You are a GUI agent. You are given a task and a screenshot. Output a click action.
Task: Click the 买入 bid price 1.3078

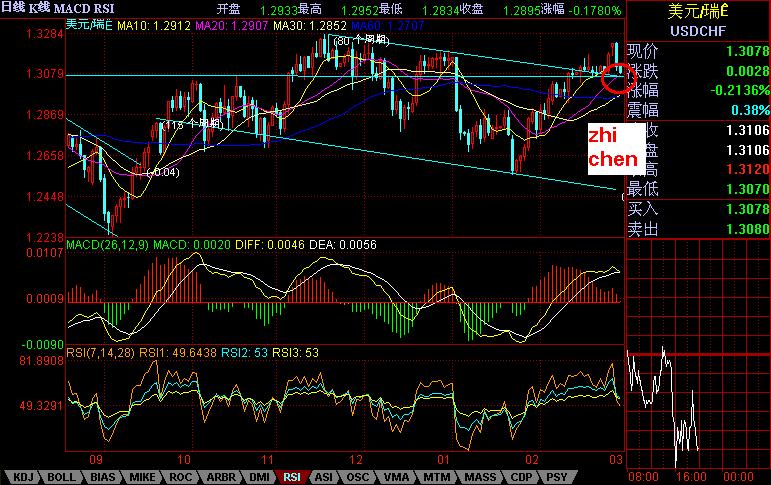(x=747, y=209)
